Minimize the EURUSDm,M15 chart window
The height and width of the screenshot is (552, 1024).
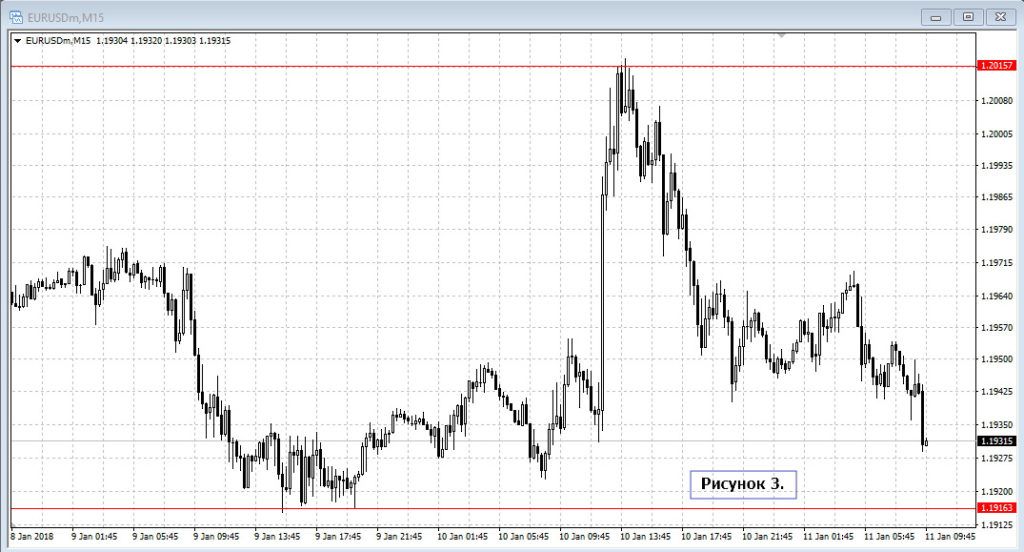point(937,16)
